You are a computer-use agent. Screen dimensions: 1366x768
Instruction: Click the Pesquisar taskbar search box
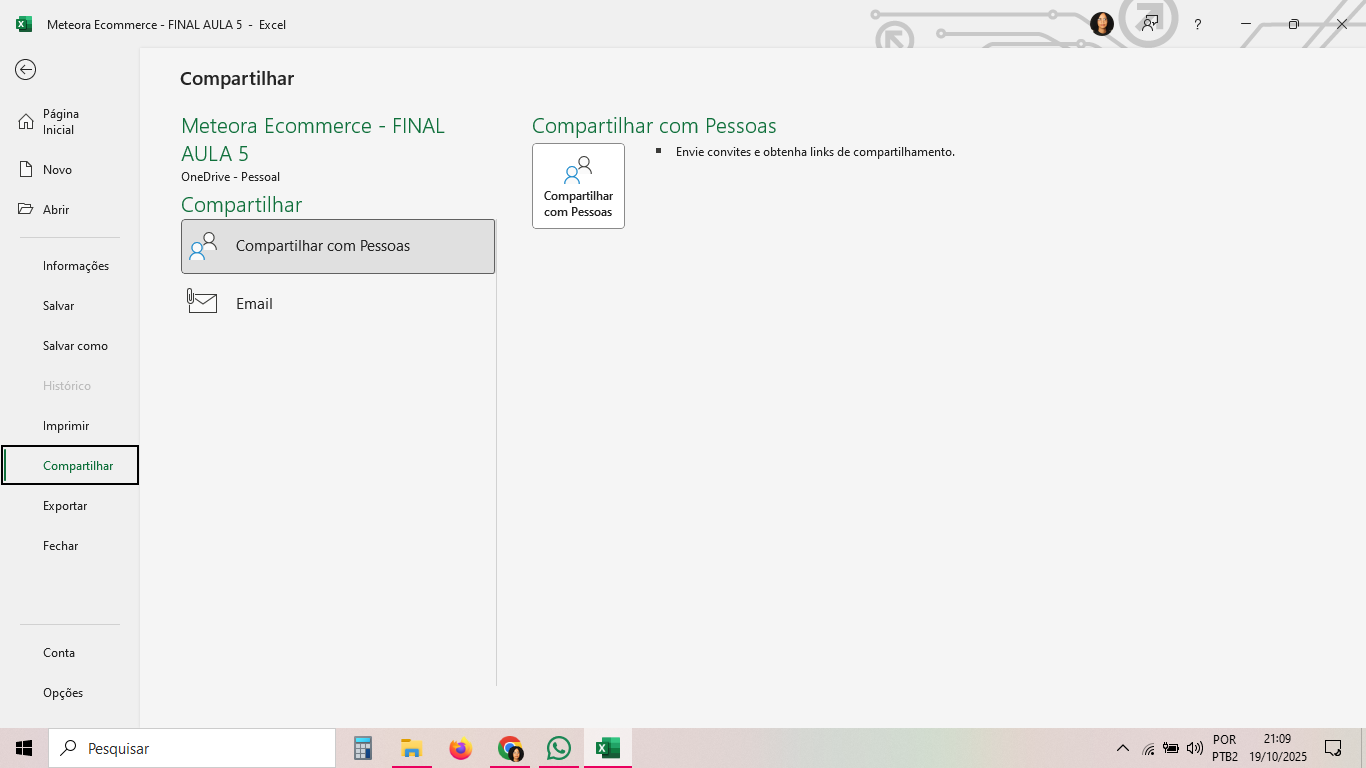(x=192, y=748)
